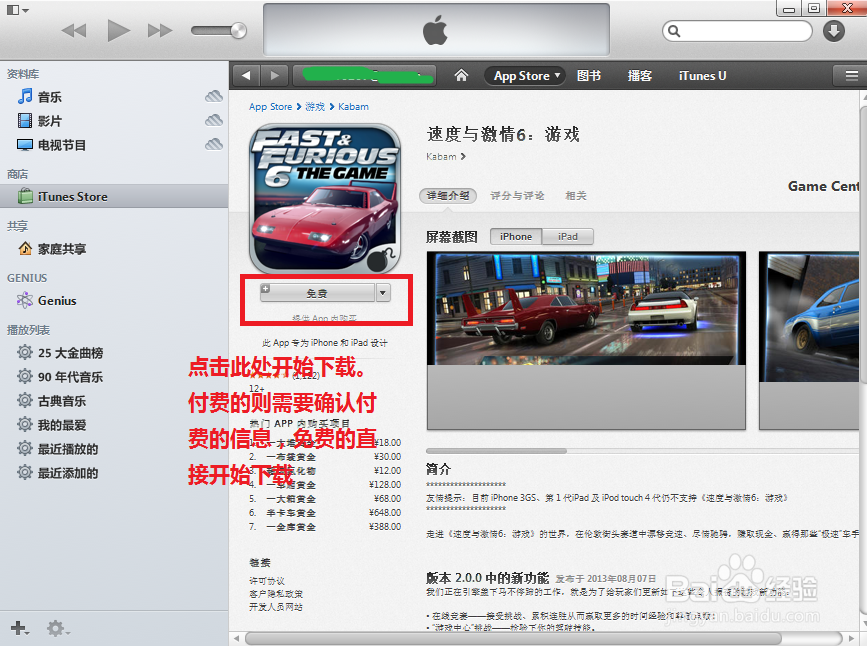Viewport: 867px width, 646px height.
Task: Click the 免费 download button
Action: [x=317, y=293]
